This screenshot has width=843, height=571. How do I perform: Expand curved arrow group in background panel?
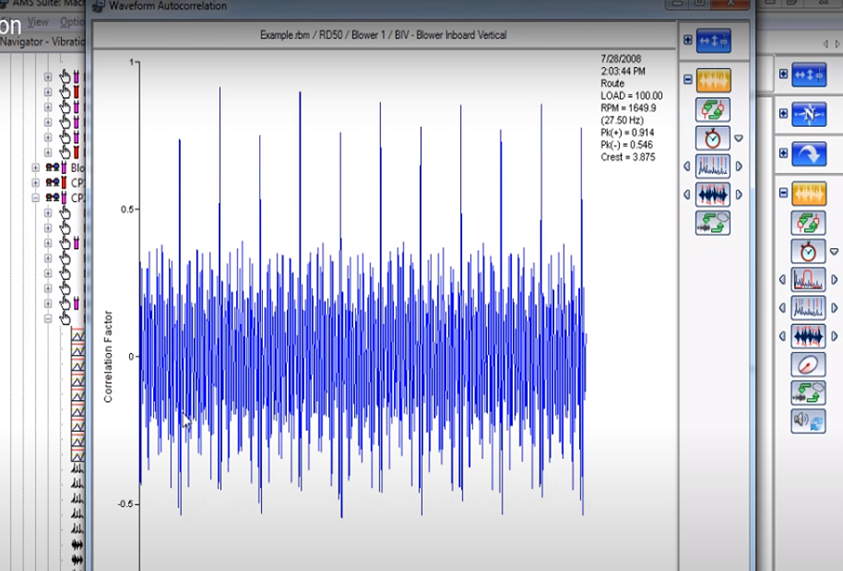pos(783,154)
